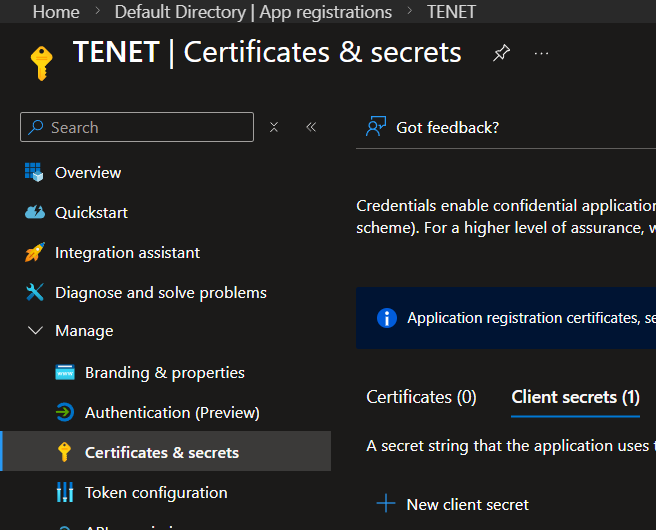Click the yellow key icon beside TENET title
The width and height of the screenshot is (656, 530).
pos(41,63)
